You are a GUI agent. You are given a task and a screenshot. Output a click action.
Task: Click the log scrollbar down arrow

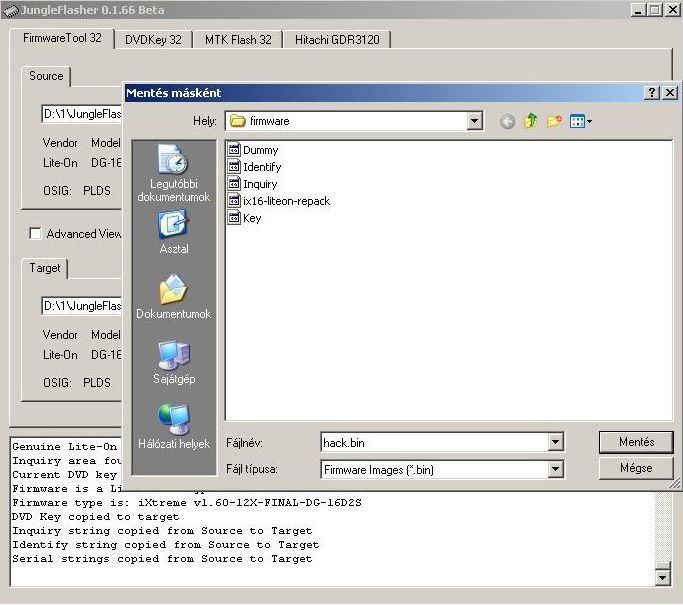pyautogui.click(x=661, y=577)
